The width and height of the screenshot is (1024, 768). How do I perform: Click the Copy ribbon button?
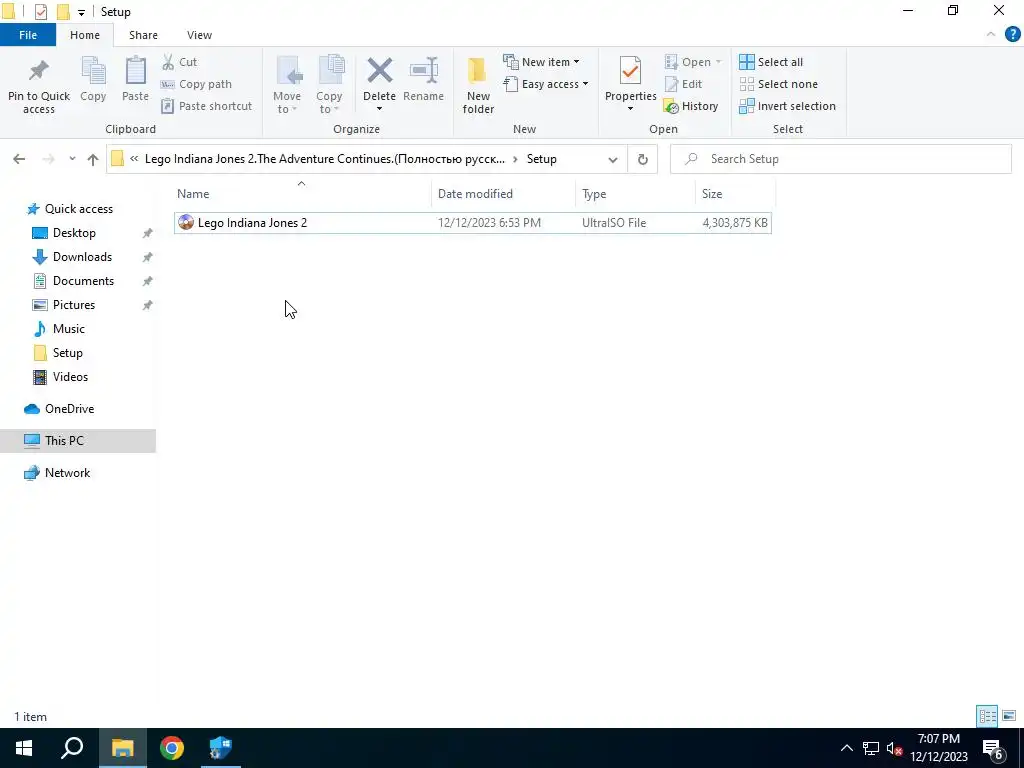click(93, 80)
